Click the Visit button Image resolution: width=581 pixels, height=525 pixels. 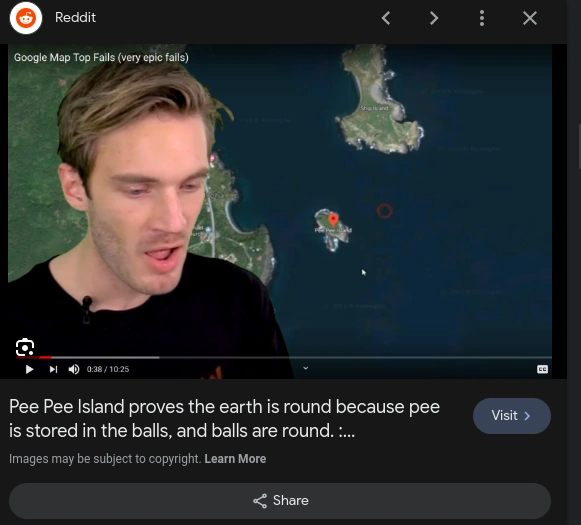click(x=512, y=416)
